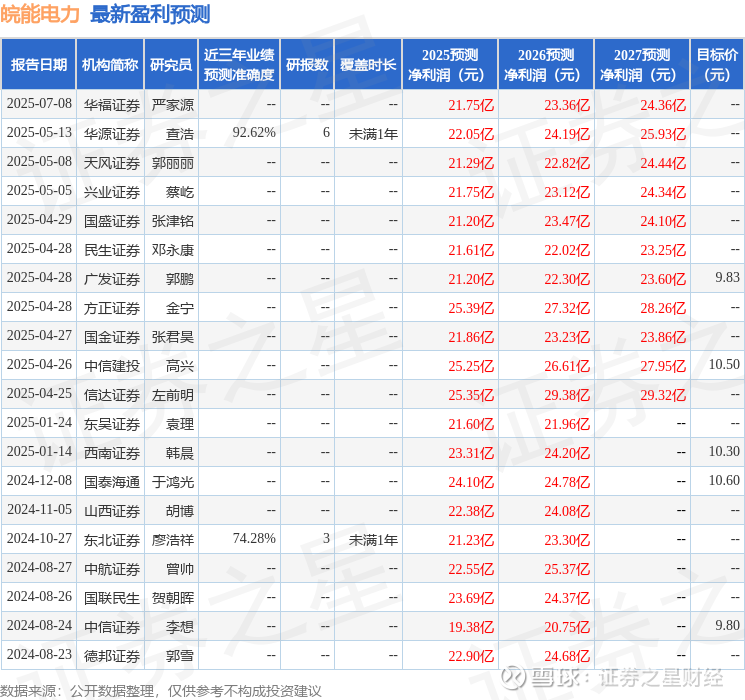Click the 机构简称 column header
The height and width of the screenshot is (700, 745).
(x=110, y=65)
